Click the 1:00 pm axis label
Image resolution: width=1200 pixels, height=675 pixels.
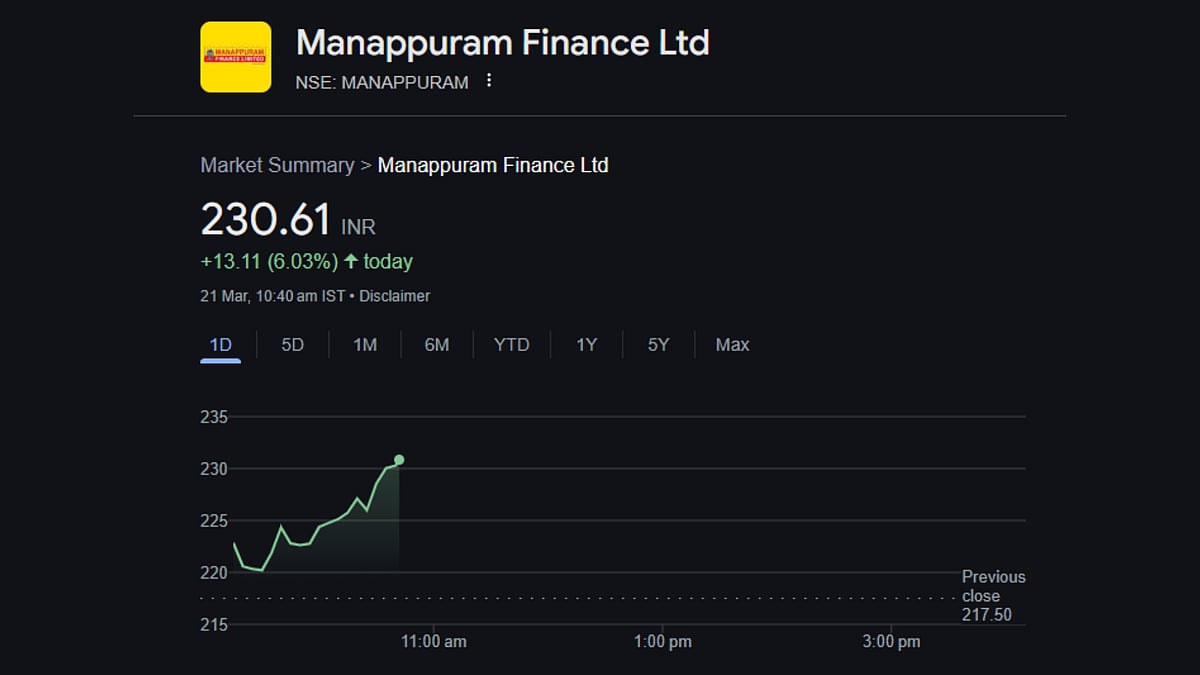tap(663, 642)
